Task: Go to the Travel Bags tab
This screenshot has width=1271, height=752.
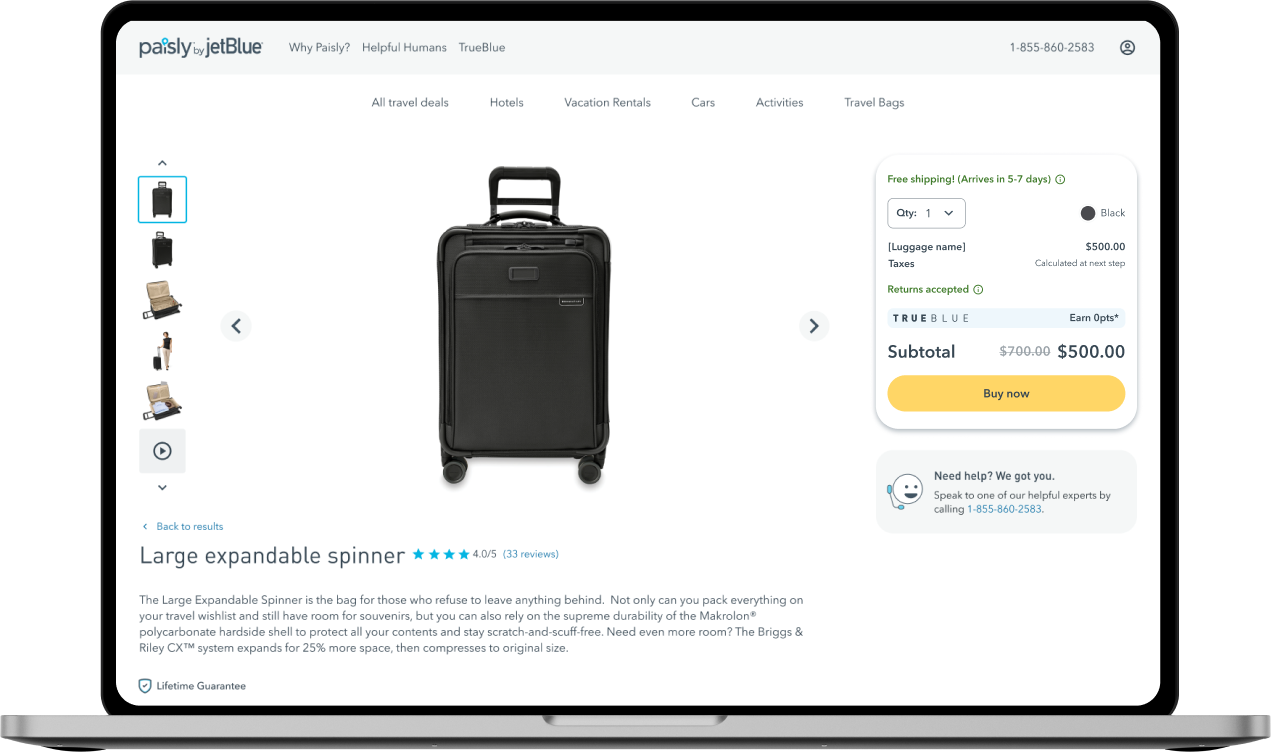Action: click(x=874, y=102)
